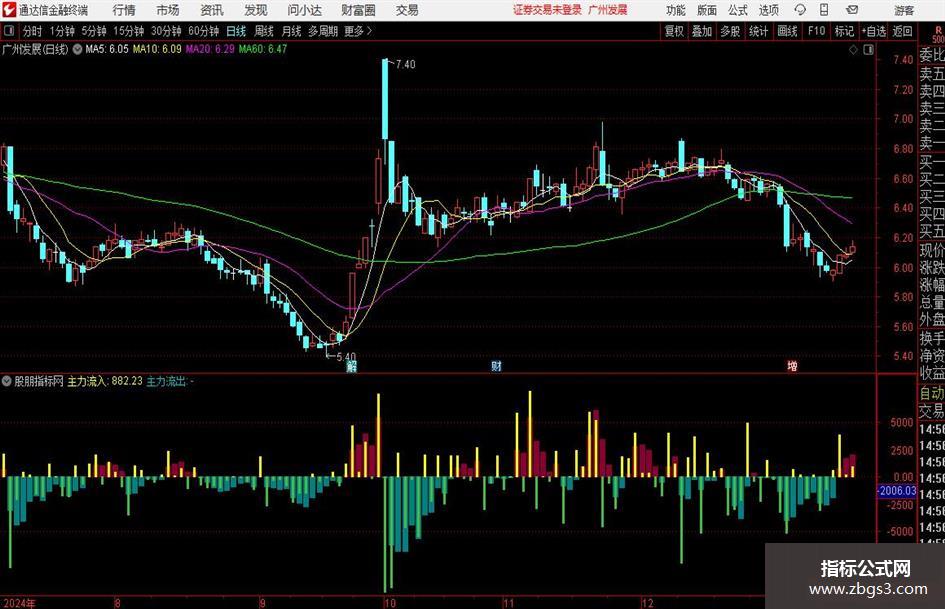945x609 pixels.
Task: Click the '财' financial marker on the chart
Action: [x=496, y=366]
